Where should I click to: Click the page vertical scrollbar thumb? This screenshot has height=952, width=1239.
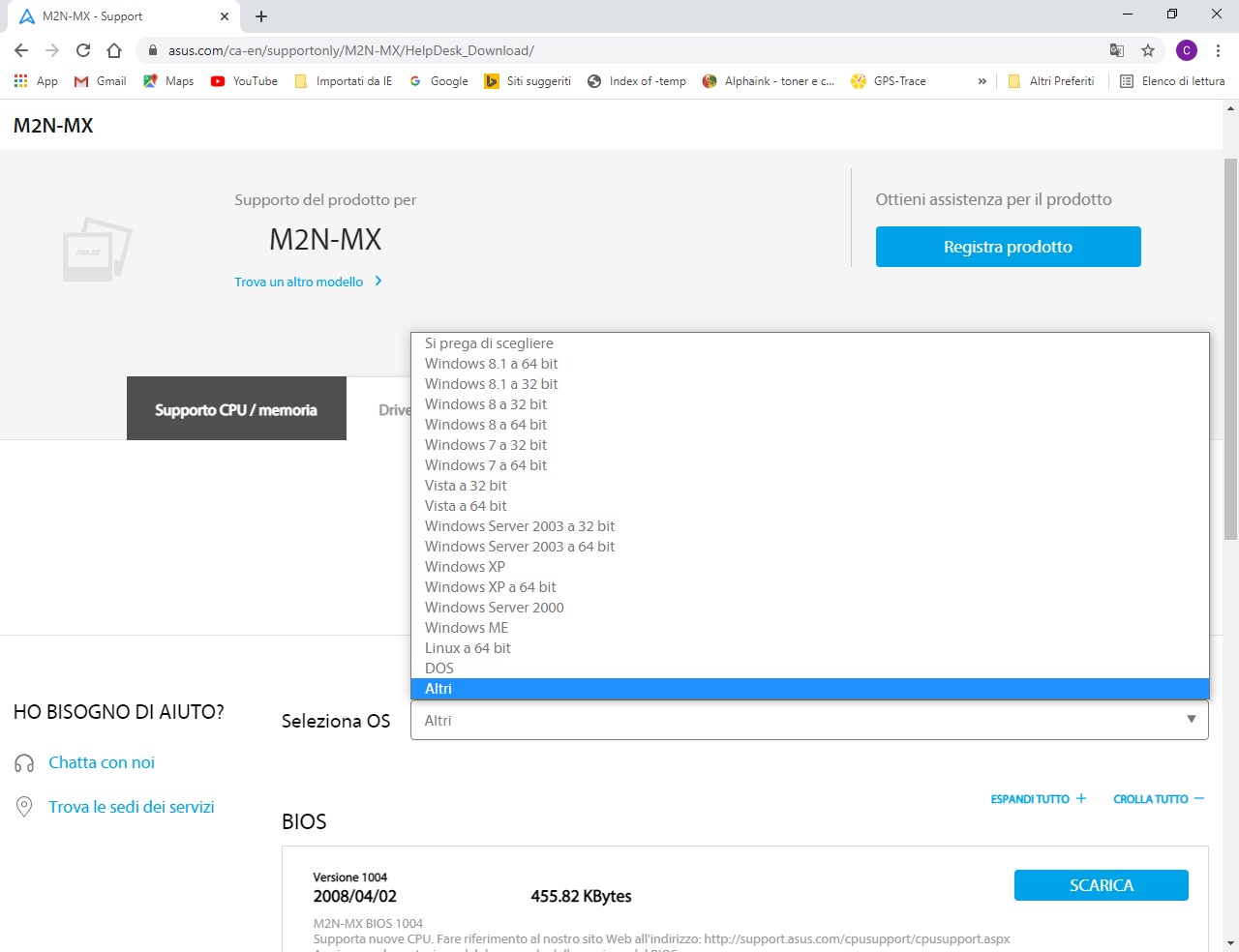1230,348
